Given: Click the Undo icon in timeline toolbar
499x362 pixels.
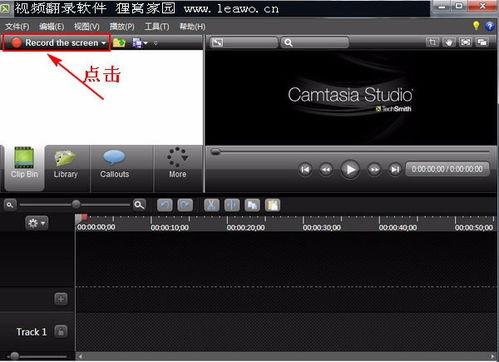Looking at the screenshot, I should (x=165, y=205).
